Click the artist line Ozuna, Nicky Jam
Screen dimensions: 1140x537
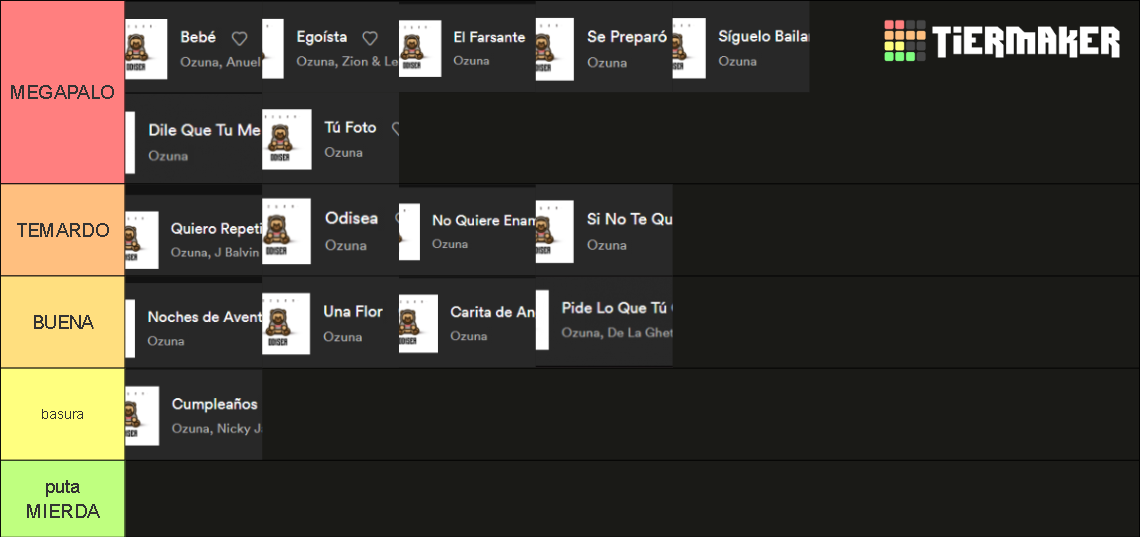pyautogui.click(x=216, y=429)
